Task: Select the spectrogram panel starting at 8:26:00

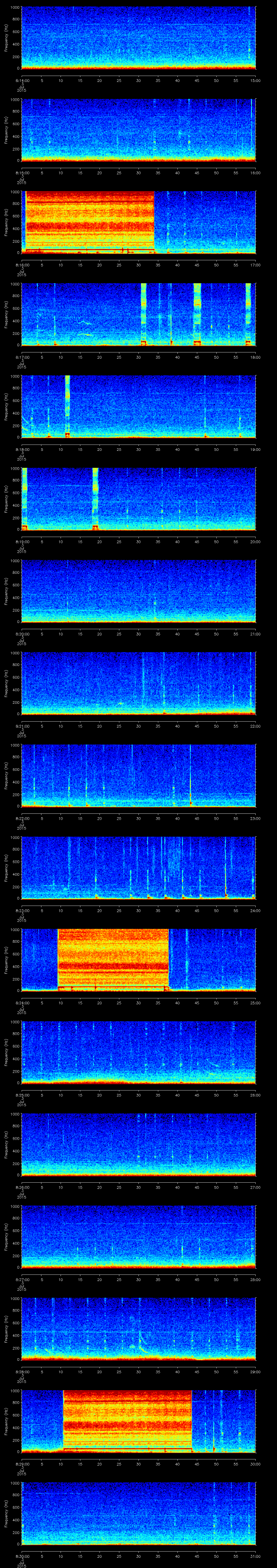Action: [x=138, y=1144]
